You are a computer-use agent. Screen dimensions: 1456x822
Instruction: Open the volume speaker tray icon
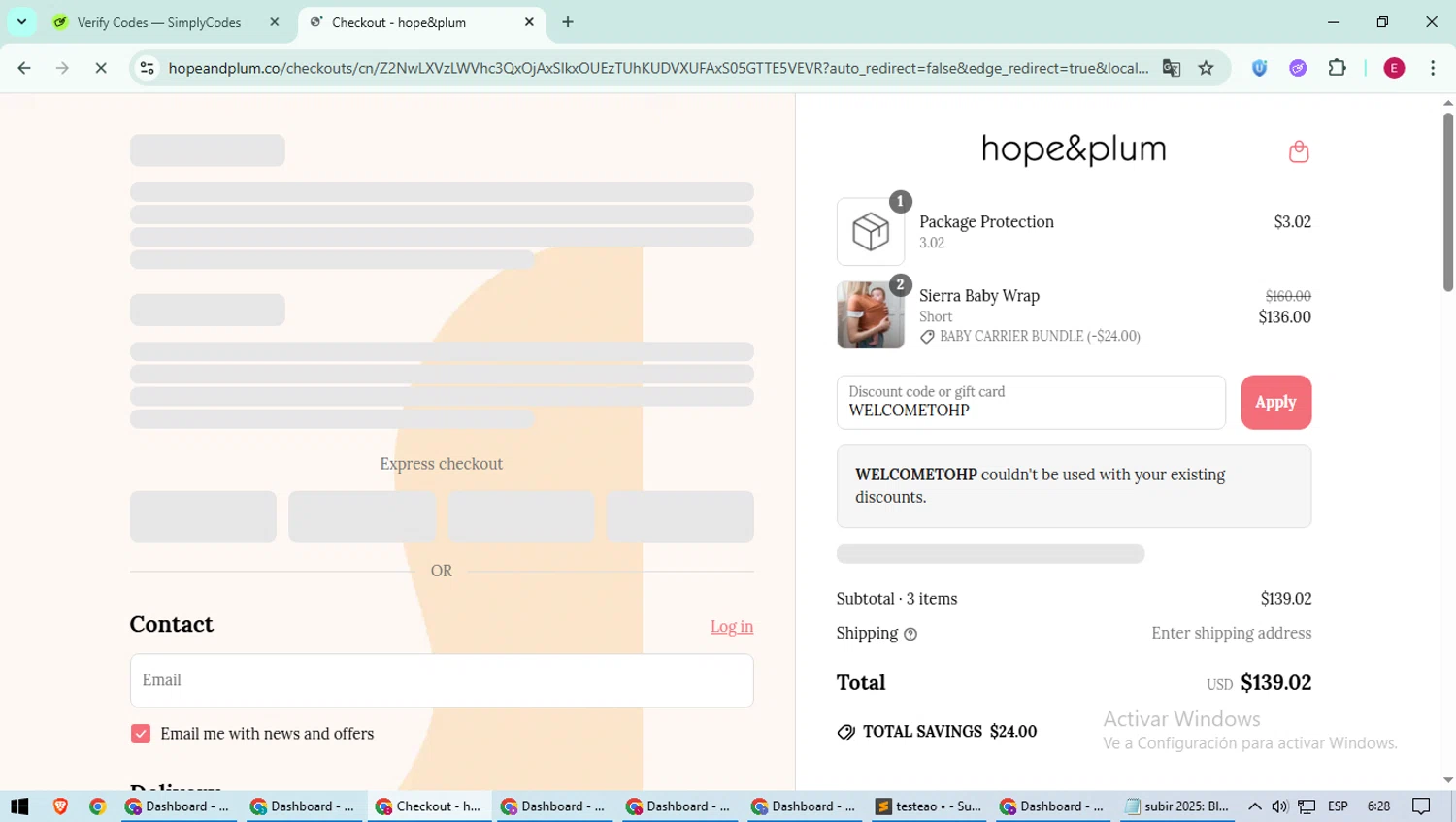(1279, 806)
